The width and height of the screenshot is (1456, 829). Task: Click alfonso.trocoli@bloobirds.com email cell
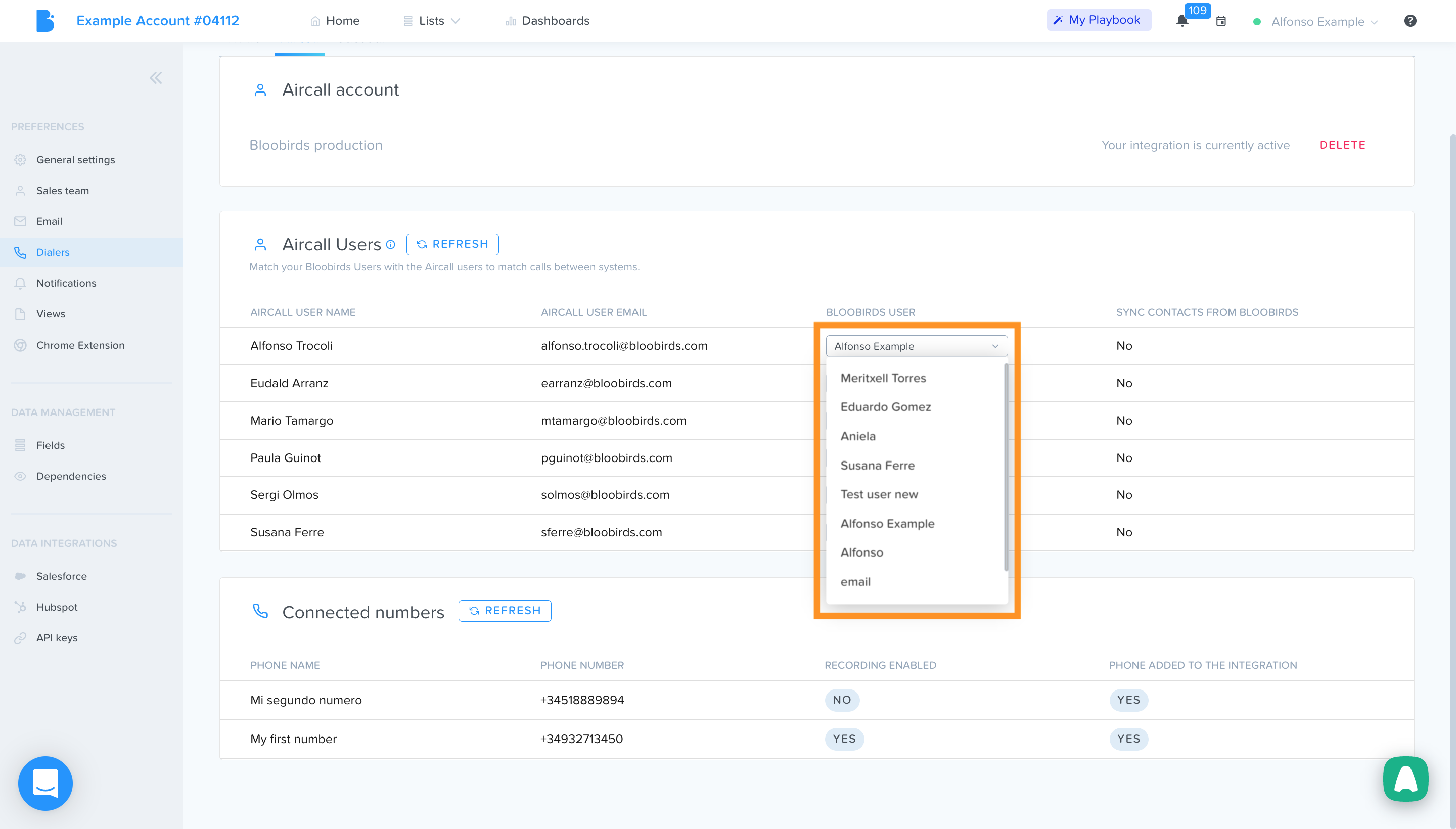click(x=623, y=346)
